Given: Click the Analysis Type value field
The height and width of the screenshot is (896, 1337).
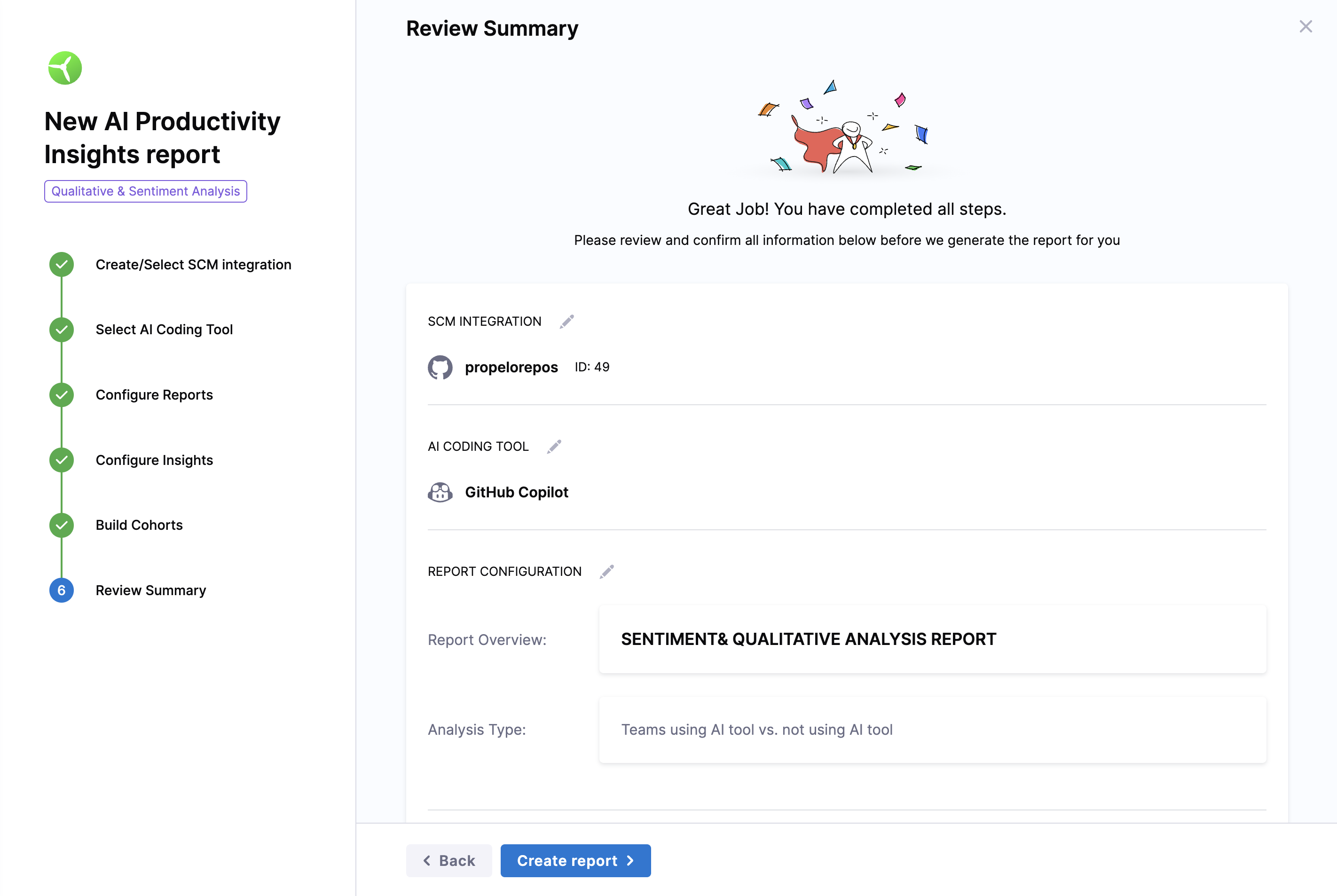Looking at the screenshot, I should tap(932, 730).
